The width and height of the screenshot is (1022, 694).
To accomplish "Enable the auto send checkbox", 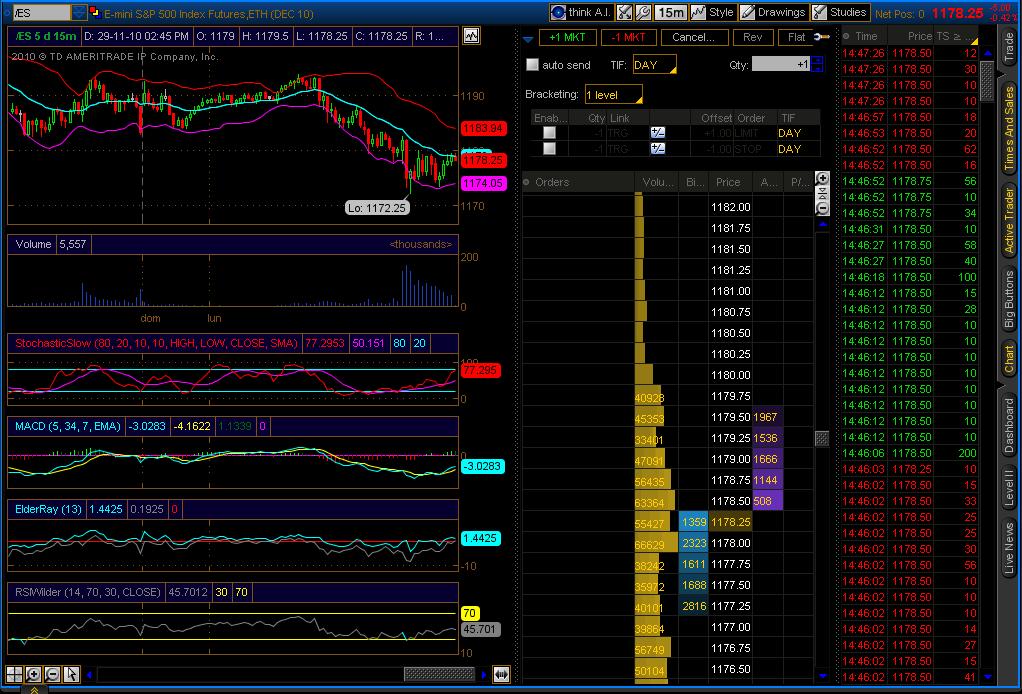I will 533,65.
